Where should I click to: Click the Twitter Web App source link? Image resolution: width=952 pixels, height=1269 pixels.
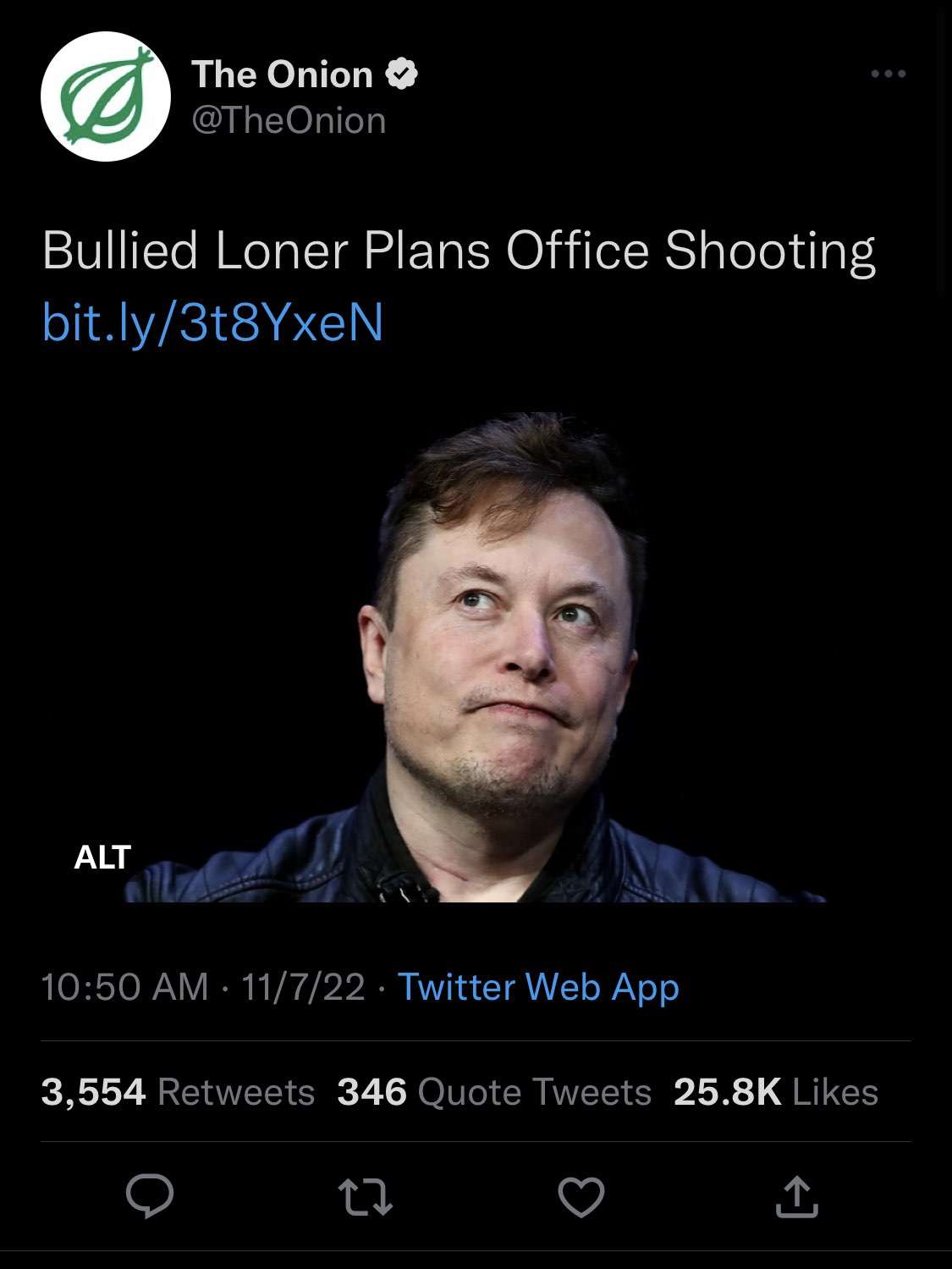click(538, 987)
